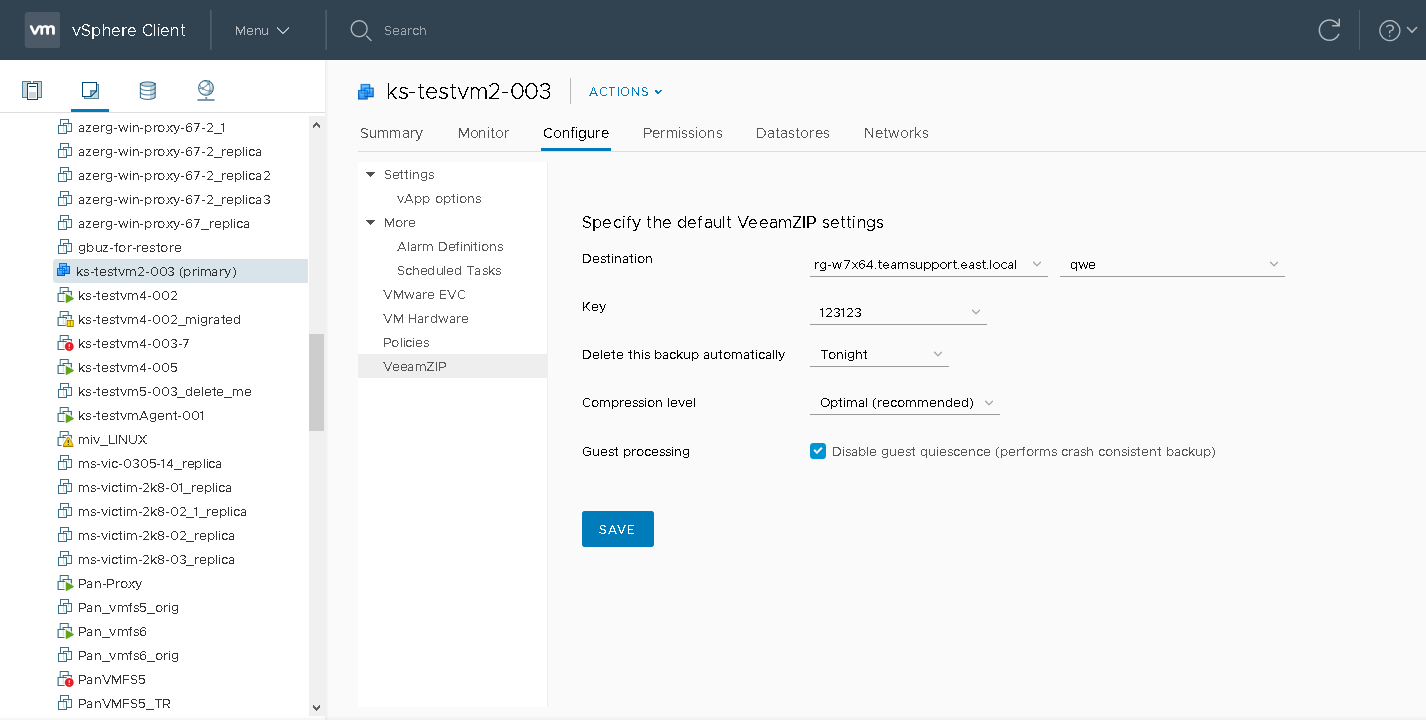Collapse the More section
1426x720 pixels.
[x=371, y=223]
